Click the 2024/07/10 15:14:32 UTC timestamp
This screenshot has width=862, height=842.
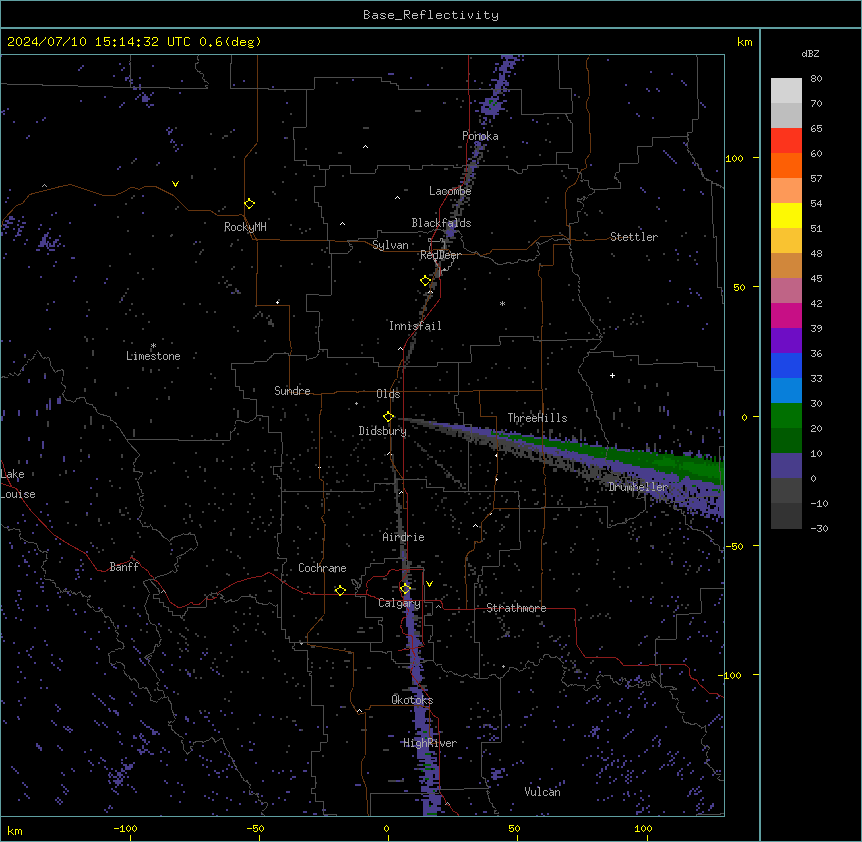pos(99,42)
